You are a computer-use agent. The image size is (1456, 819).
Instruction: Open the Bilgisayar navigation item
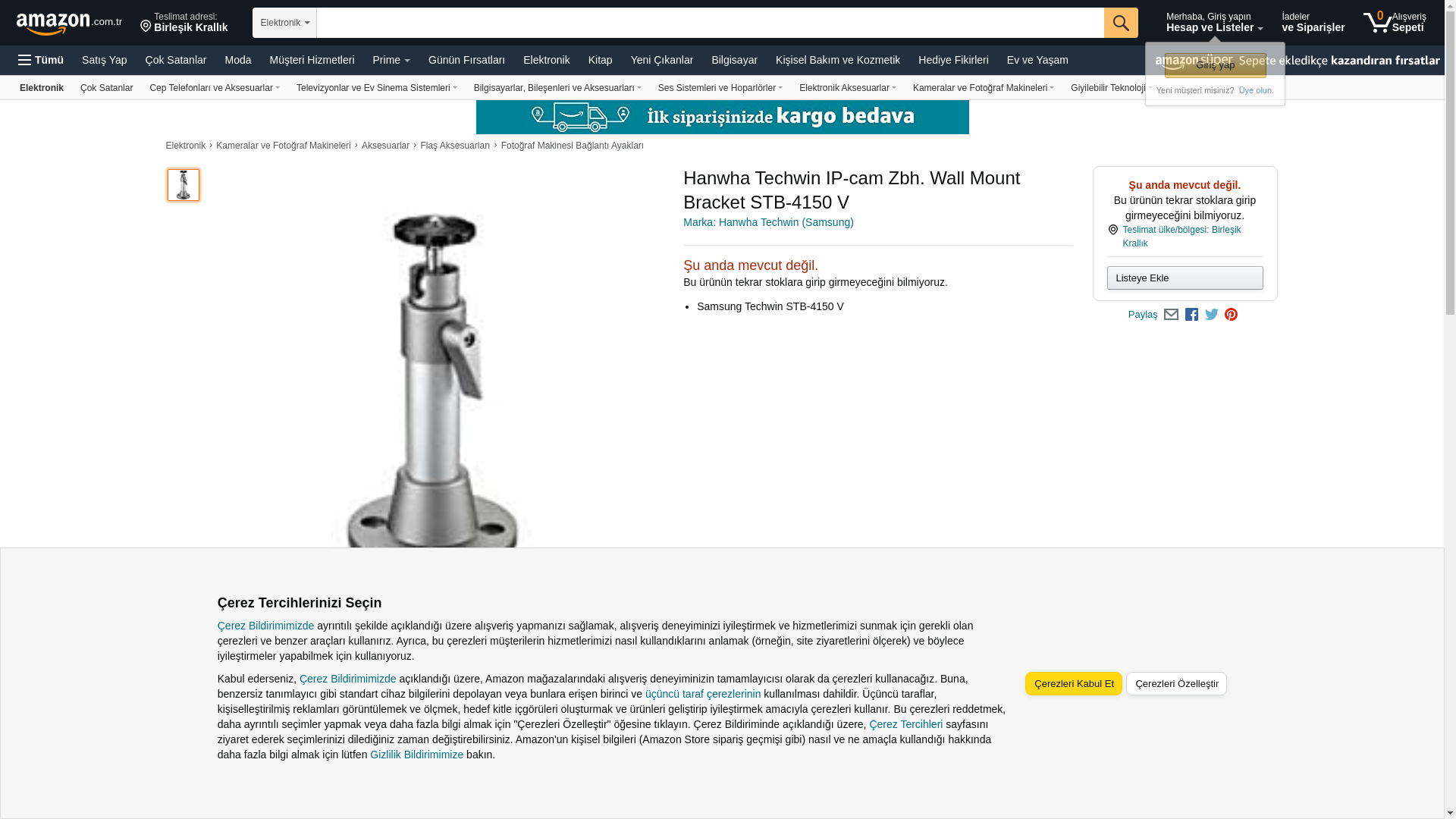click(734, 60)
